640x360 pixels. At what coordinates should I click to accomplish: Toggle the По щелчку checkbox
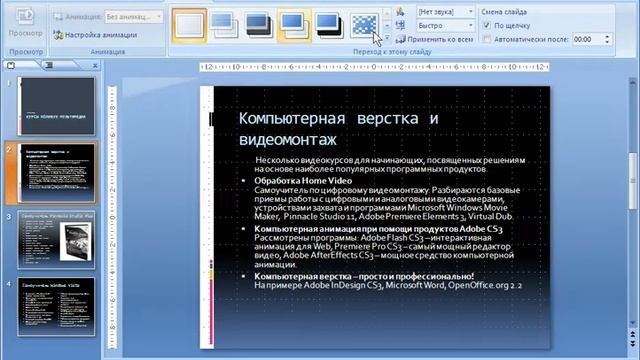(487, 25)
